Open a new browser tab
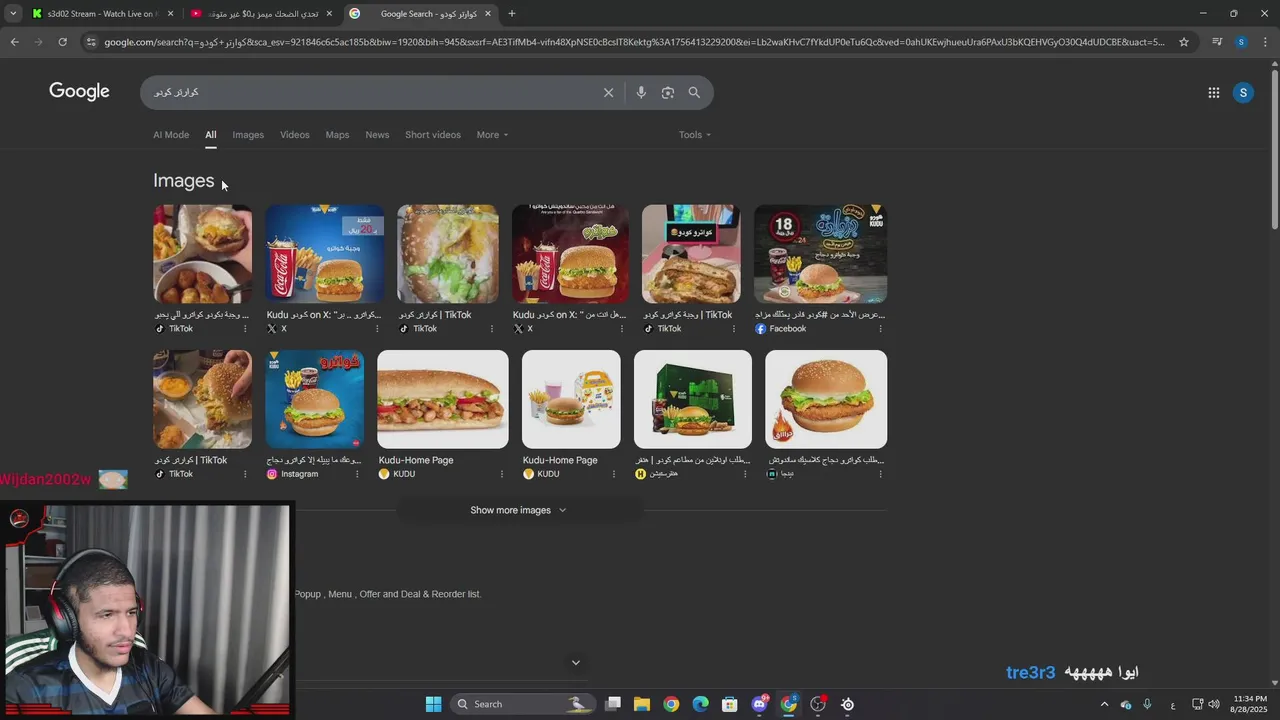This screenshot has height=720, width=1280. pyautogui.click(x=512, y=14)
